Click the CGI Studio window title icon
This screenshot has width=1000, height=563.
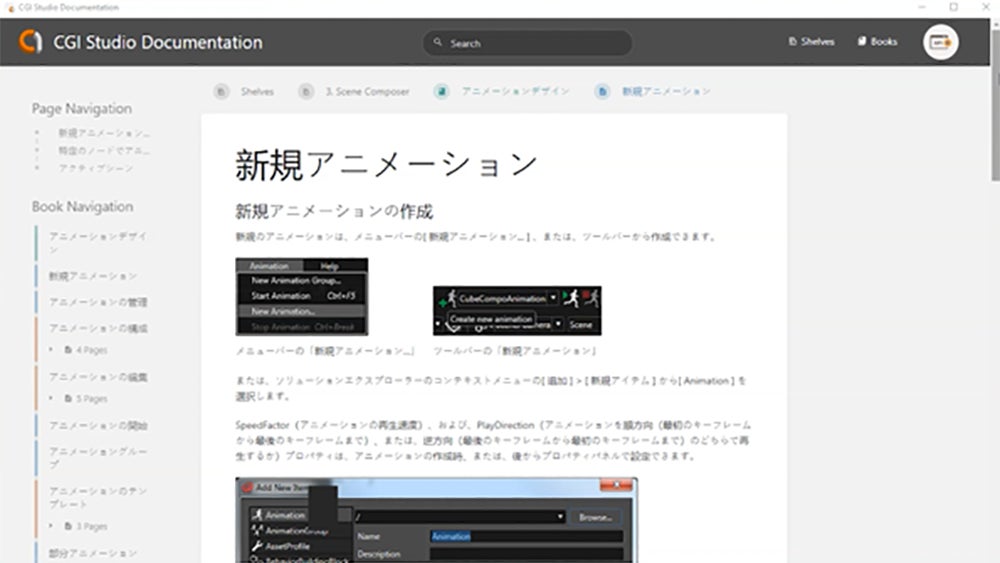[10, 8]
